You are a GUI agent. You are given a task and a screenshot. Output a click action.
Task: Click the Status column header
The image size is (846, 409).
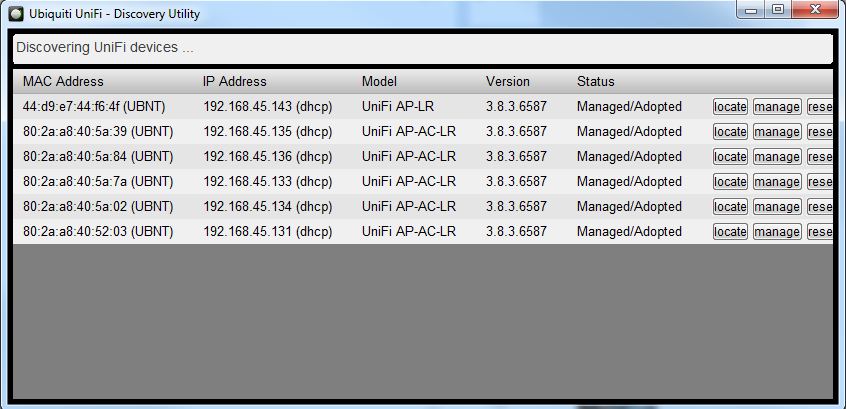click(x=596, y=81)
